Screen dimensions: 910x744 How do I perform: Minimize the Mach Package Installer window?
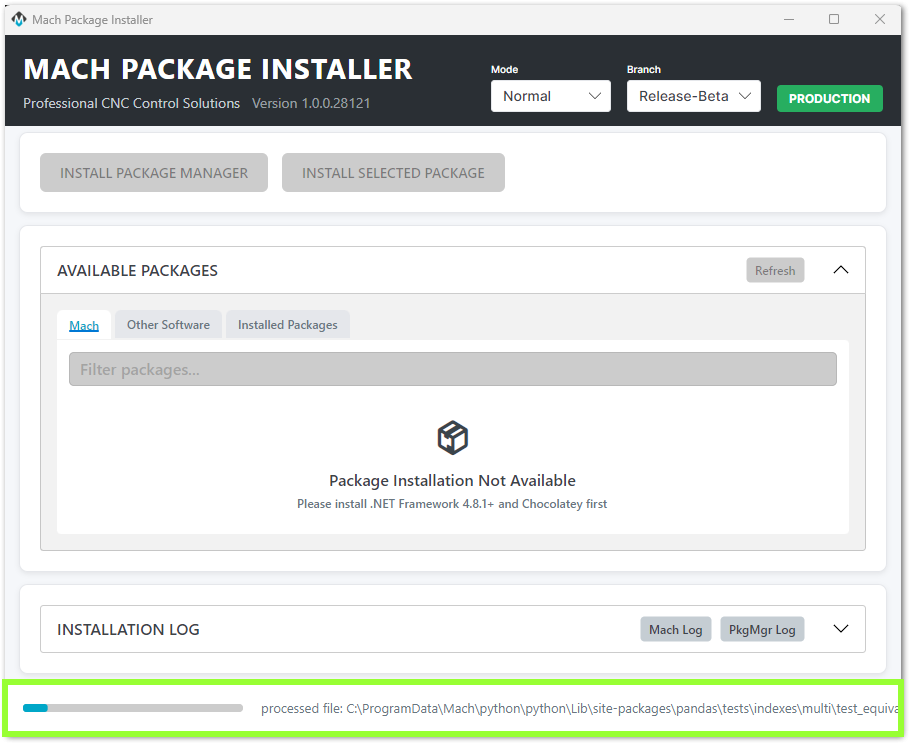point(788,19)
